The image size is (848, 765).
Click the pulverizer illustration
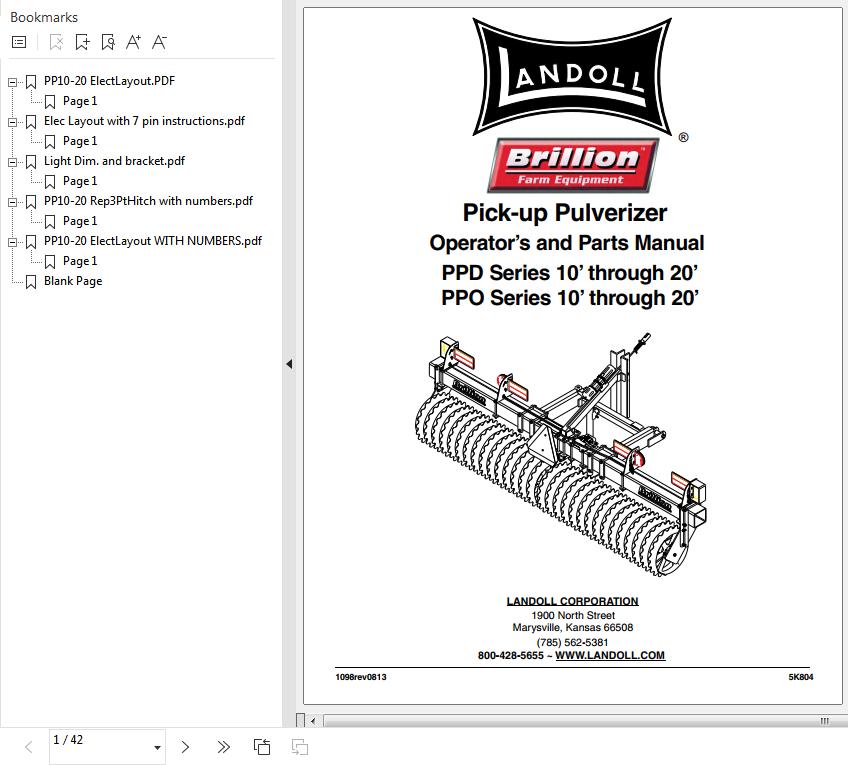[560, 455]
